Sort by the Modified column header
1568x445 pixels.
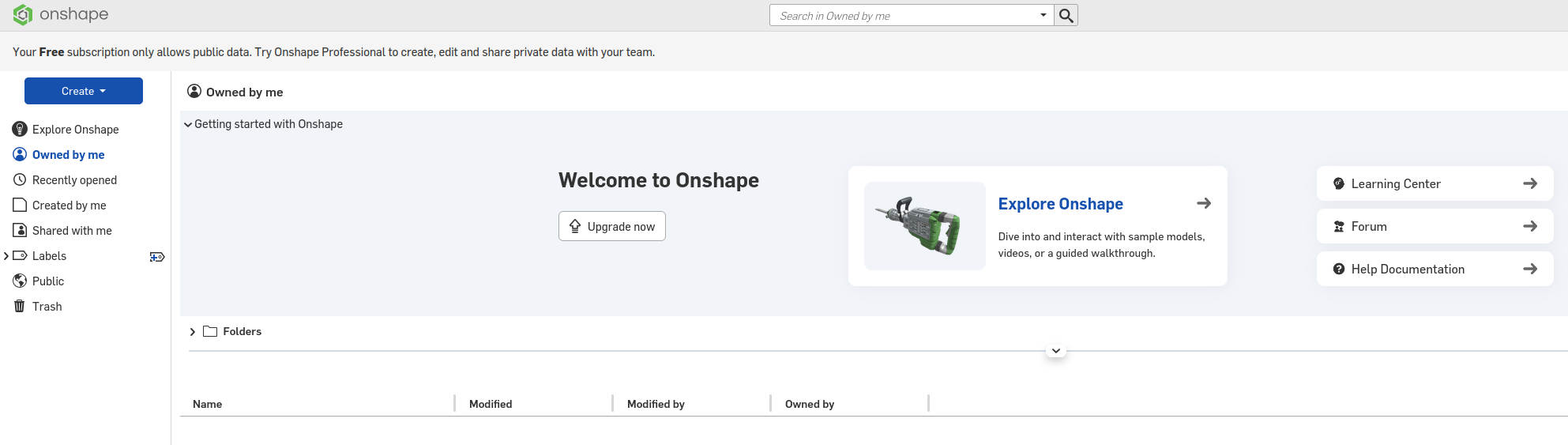491,404
